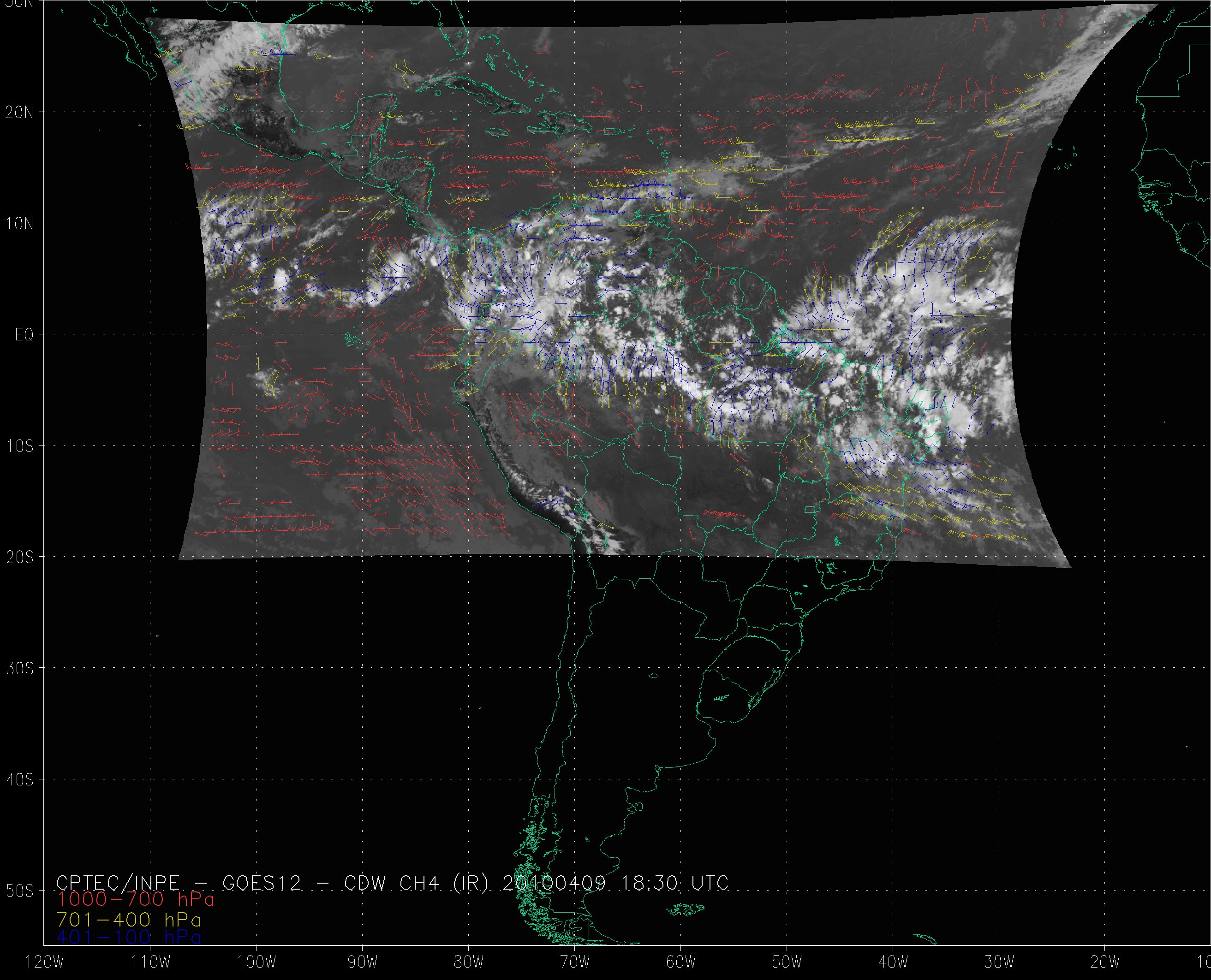Click the 50S latitude axis label
1211x980 pixels.
(x=19, y=891)
